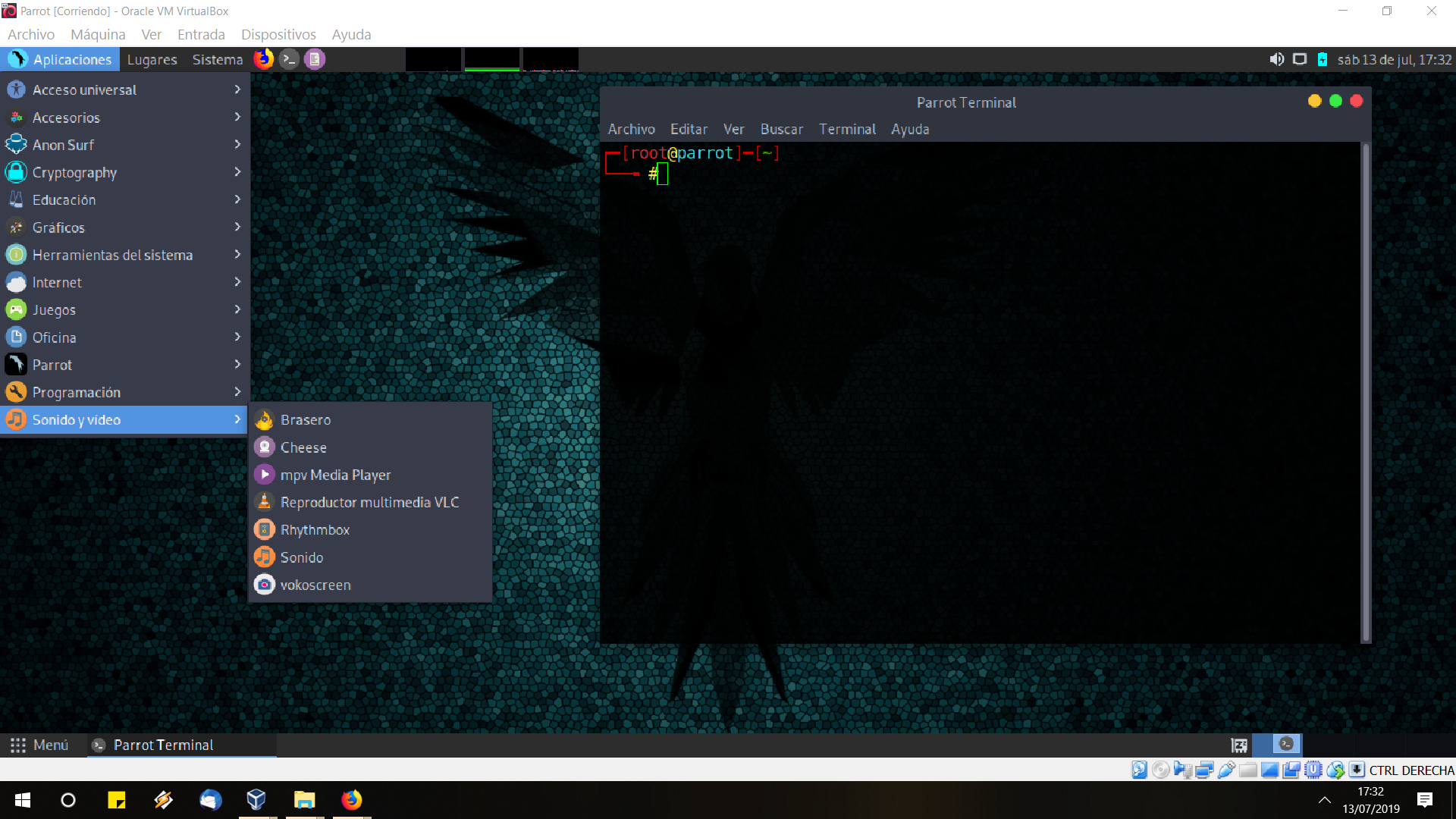1456x819 pixels.
Task: Open File Explorer on Windows taskbar
Action: coord(304,800)
